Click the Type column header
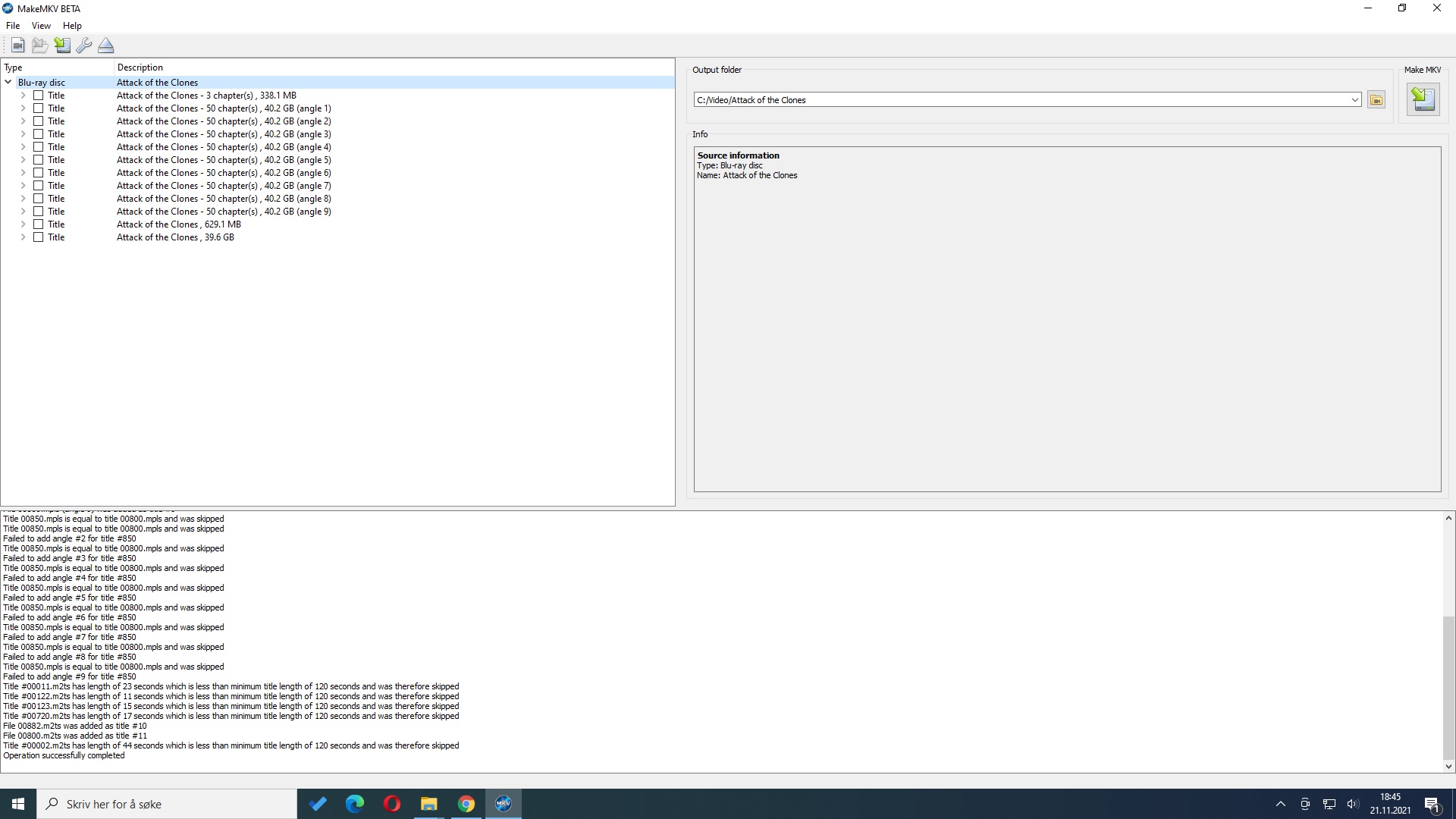This screenshot has height=819, width=1456. pyautogui.click(x=58, y=67)
